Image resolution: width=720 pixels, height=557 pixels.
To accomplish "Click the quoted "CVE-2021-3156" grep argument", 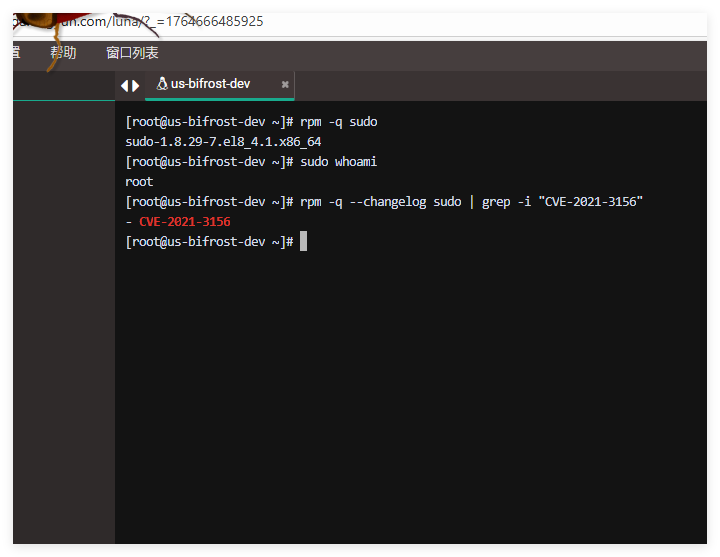I will (x=591, y=202).
